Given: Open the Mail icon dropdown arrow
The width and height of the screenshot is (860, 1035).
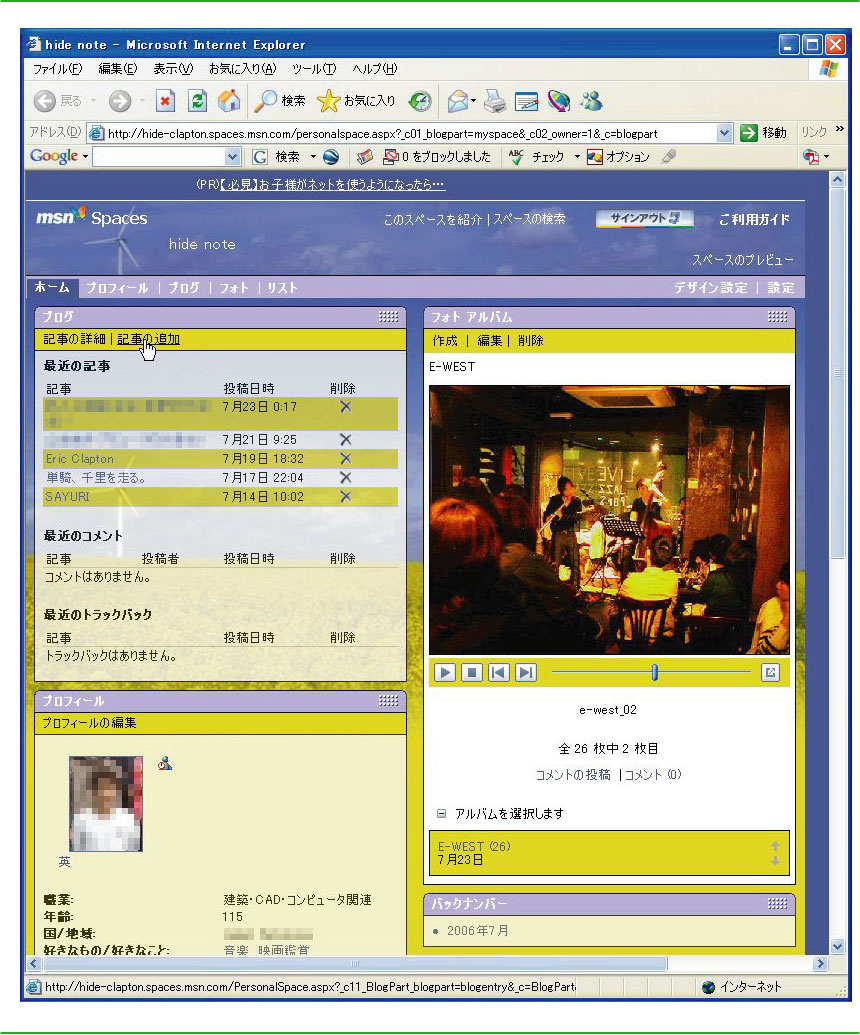Looking at the screenshot, I should (x=473, y=101).
